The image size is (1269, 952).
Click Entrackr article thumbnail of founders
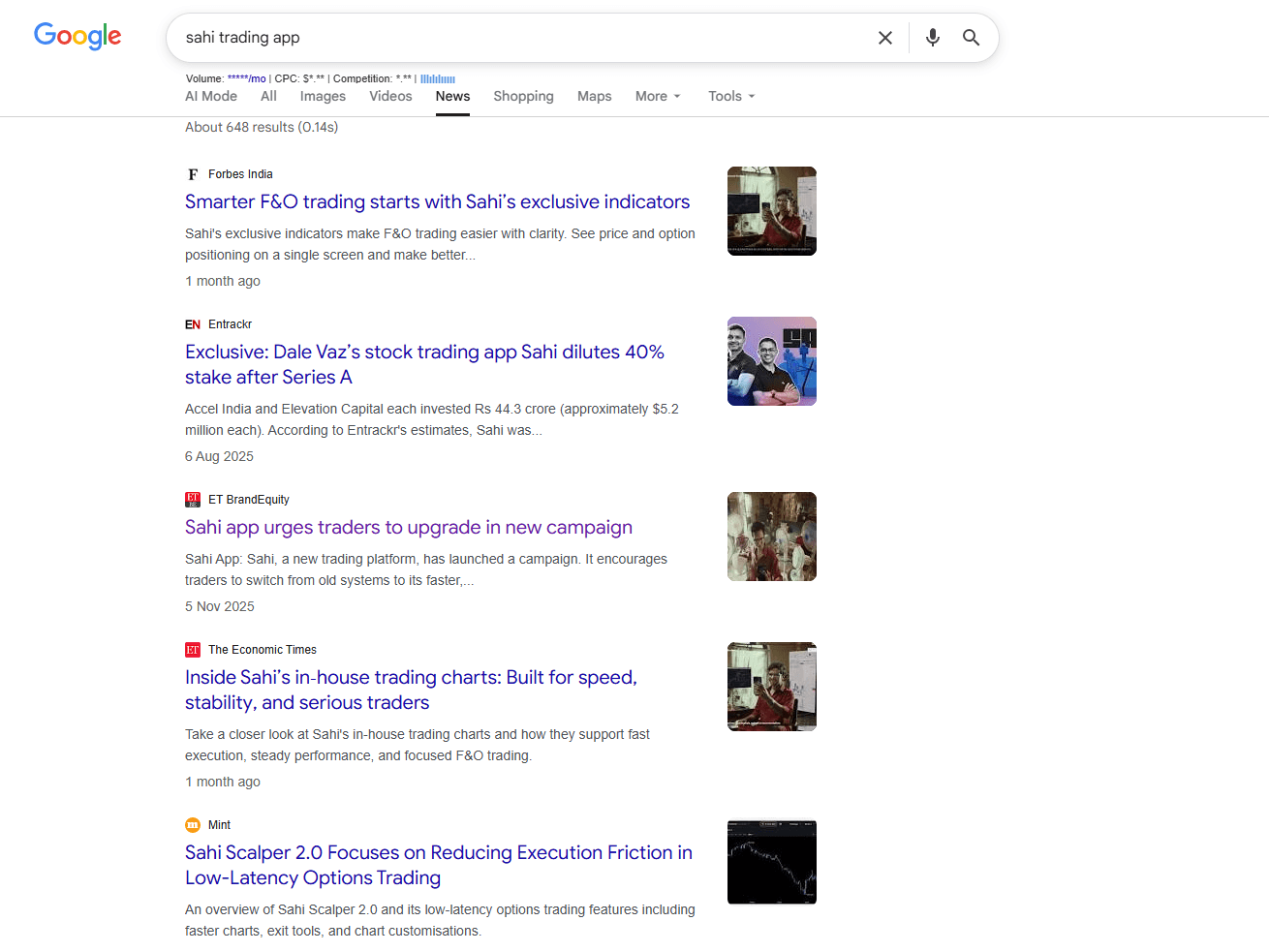point(772,361)
